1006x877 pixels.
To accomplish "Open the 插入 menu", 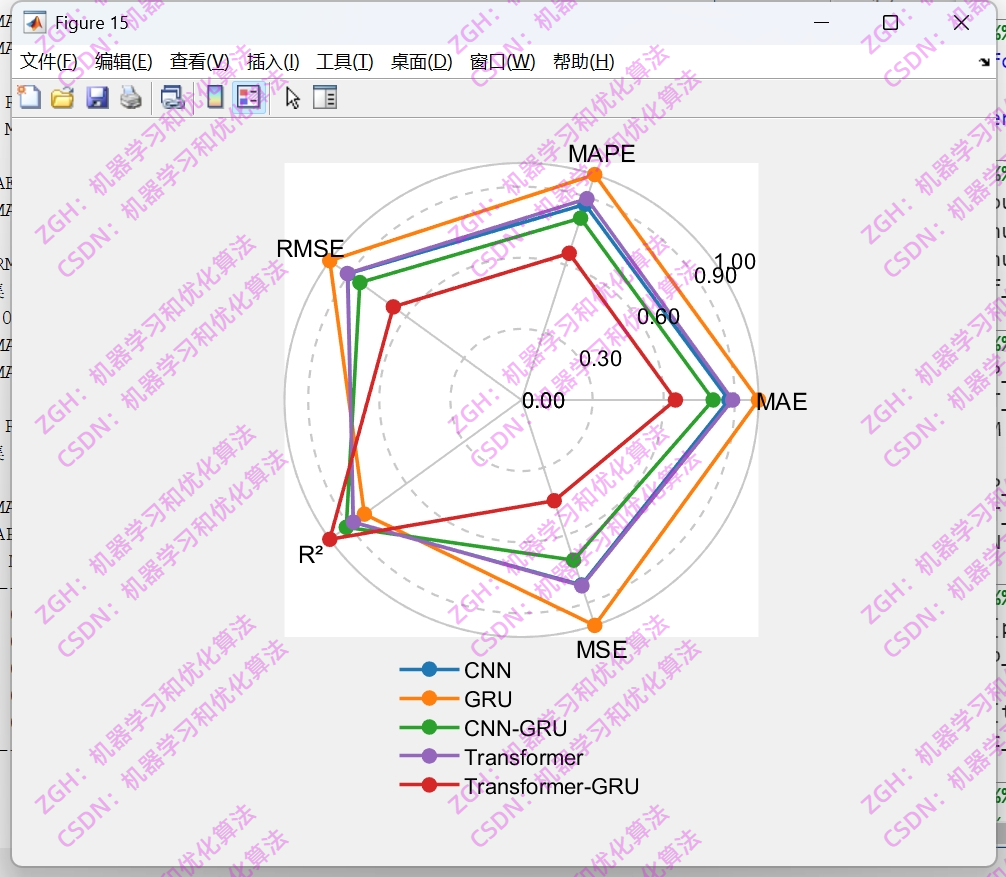I will pyautogui.click(x=270, y=60).
